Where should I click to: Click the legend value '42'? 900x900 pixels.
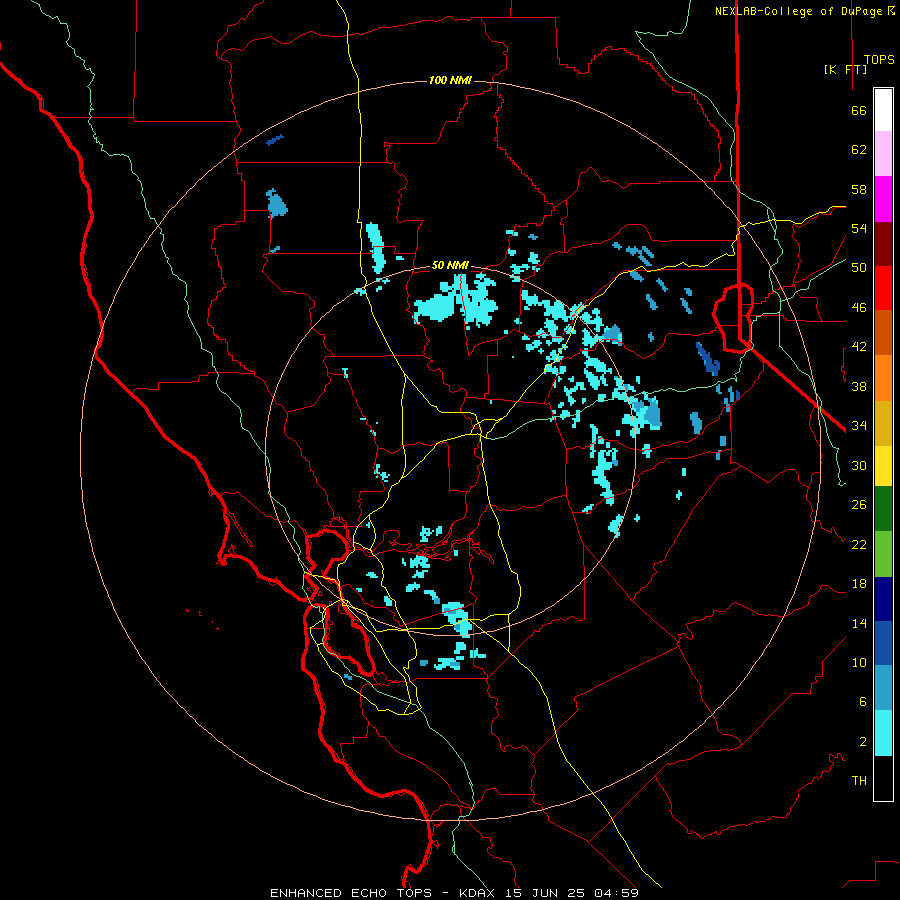(x=859, y=347)
